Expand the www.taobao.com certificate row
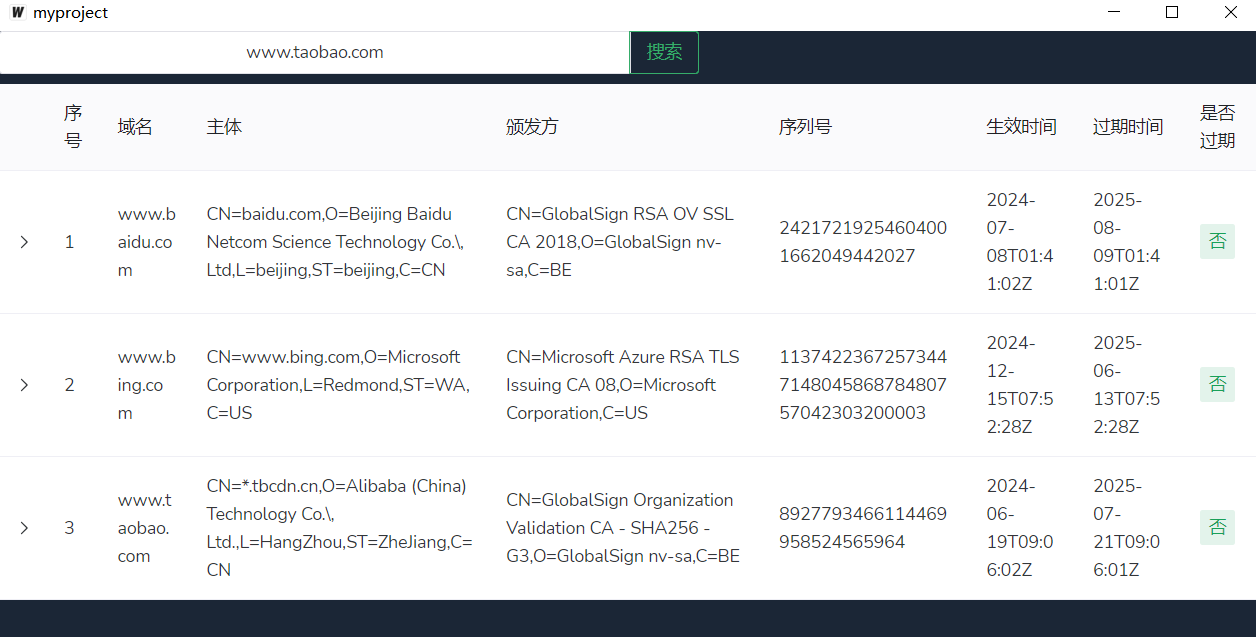 click(x=24, y=528)
